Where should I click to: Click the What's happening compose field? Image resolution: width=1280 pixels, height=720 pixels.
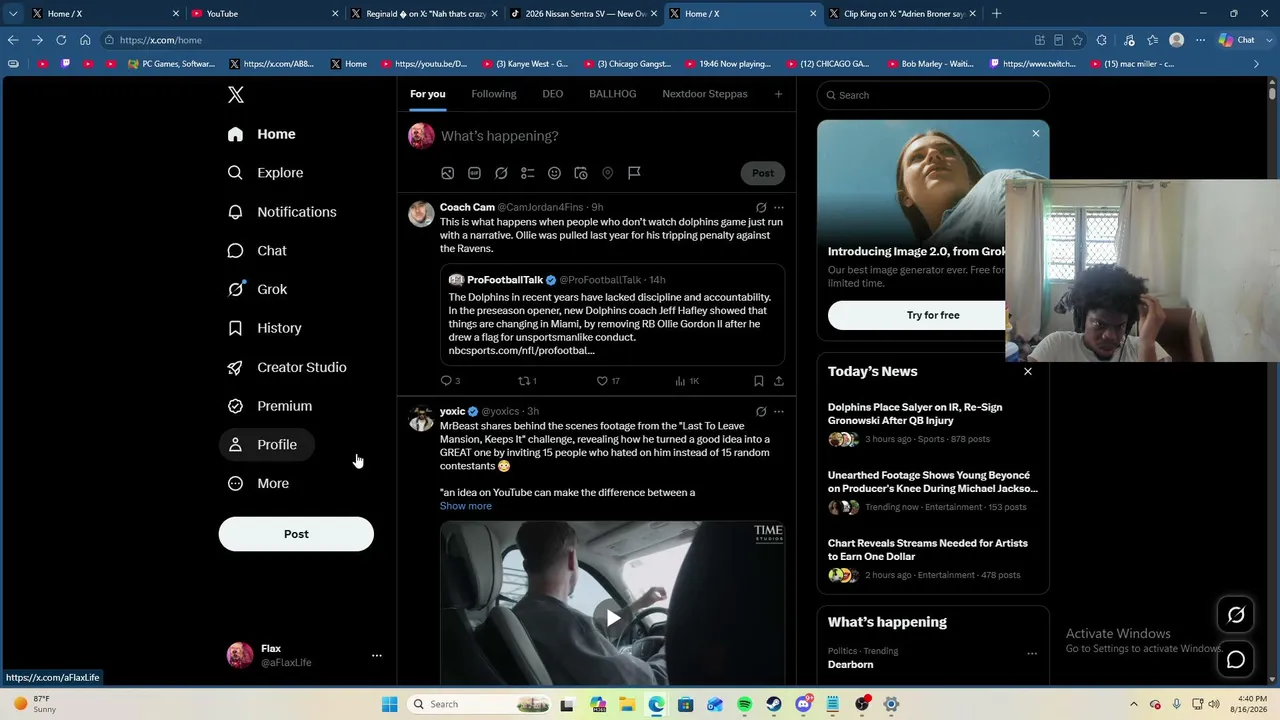pyautogui.click(x=610, y=136)
